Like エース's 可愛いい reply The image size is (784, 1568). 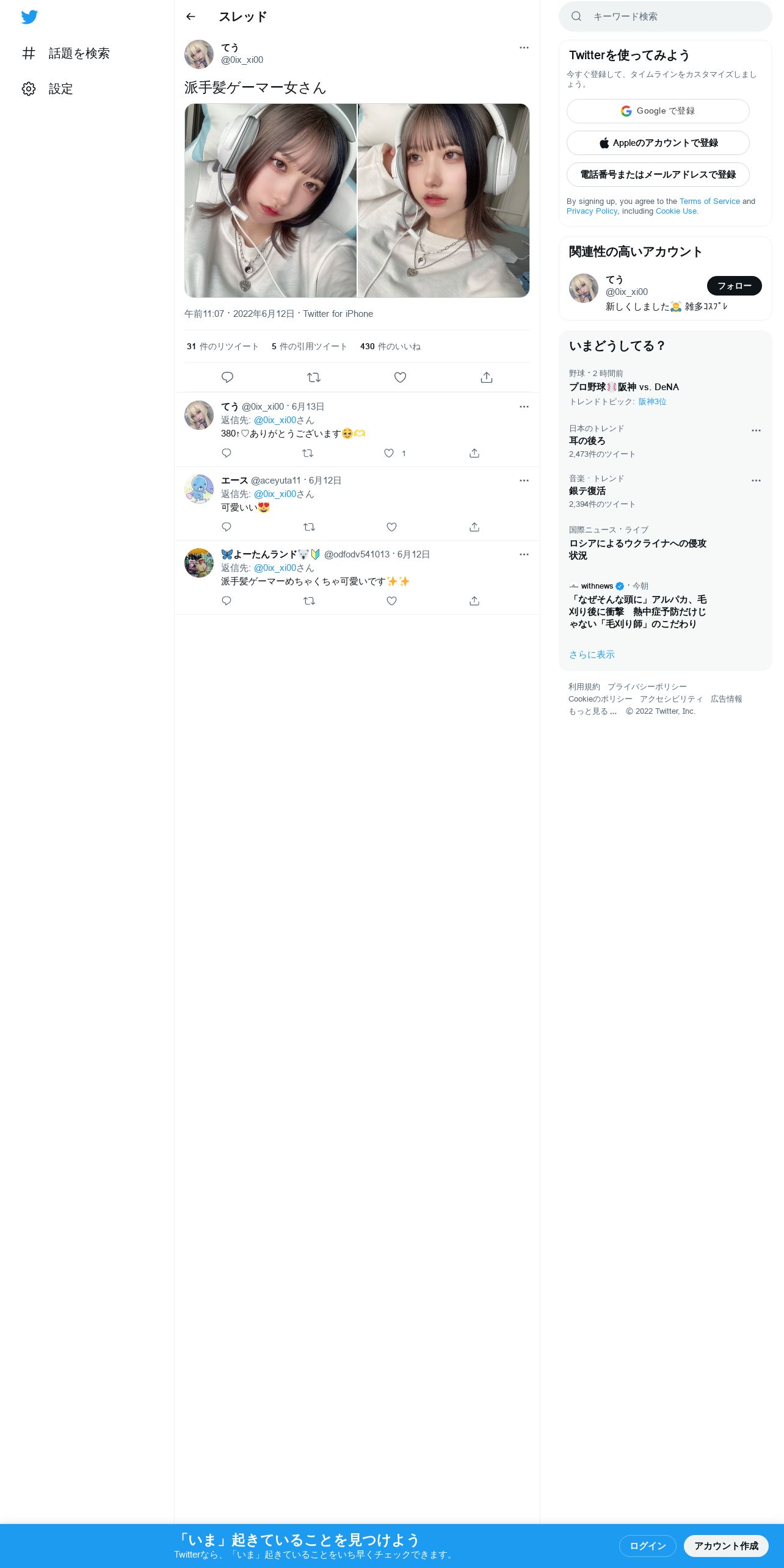click(x=392, y=527)
